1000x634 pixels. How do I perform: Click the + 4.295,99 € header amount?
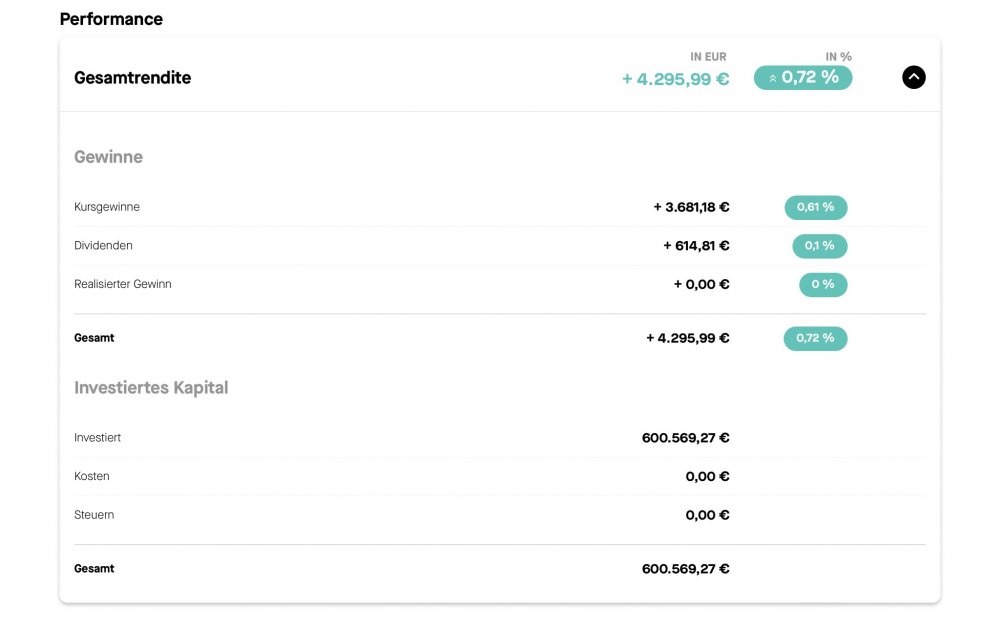[x=676, y=79]
